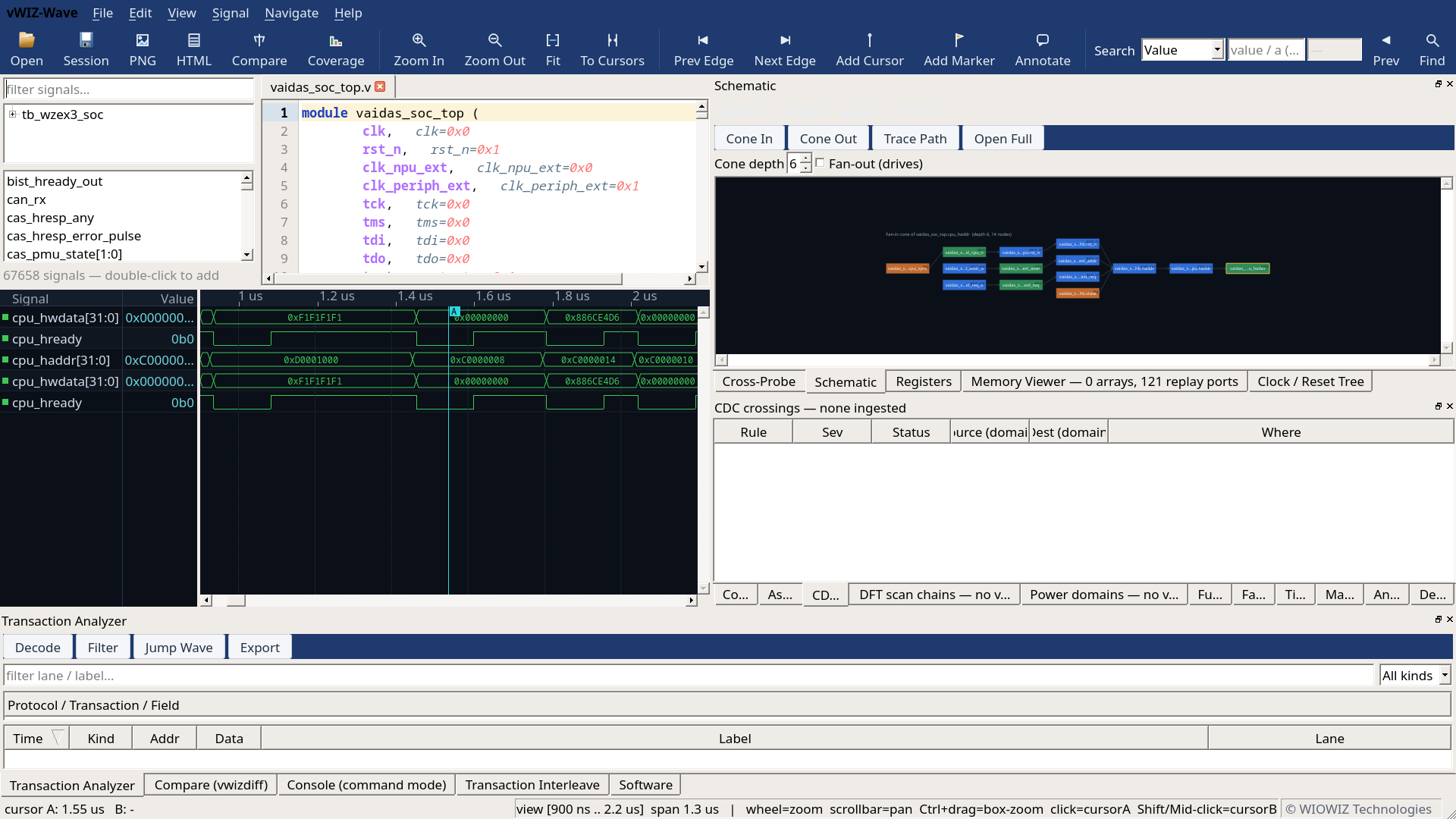This screenshot has width=1456, height=819.
Task: Jump to Prev Edge
Action: pos(703,49)
